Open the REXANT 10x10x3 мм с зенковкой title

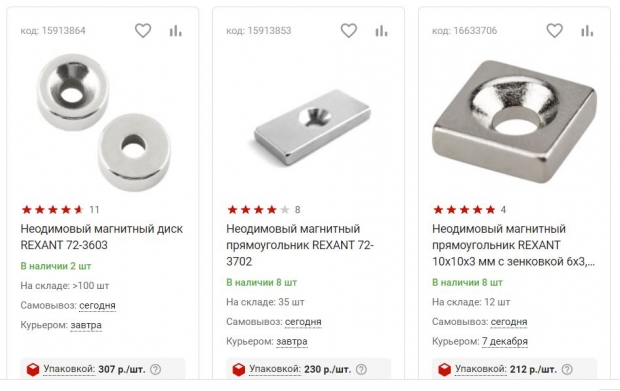tap(513, 245)
